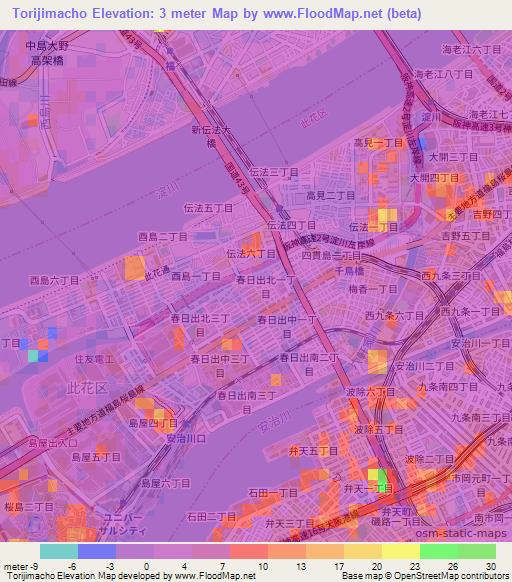The height and width of the screenshot is (582, 512).
Task: Click the 中島大野高架橋 map label
Action: coord(47,53)
